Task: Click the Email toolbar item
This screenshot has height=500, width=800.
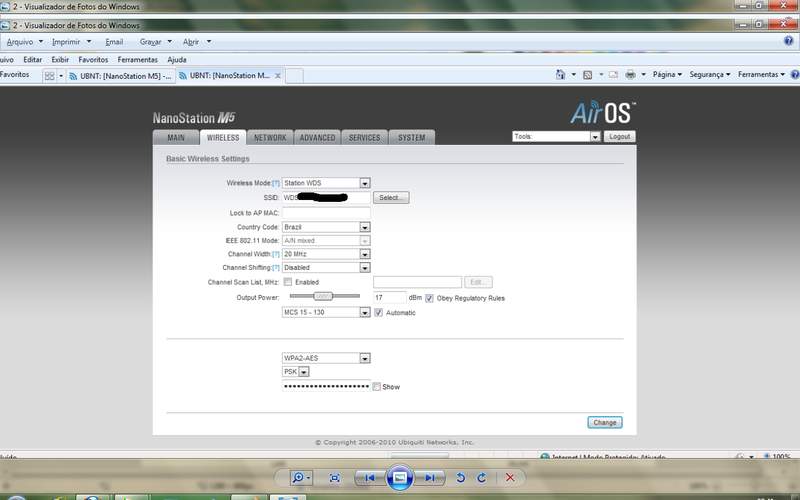Action: [x=114, y=42]
